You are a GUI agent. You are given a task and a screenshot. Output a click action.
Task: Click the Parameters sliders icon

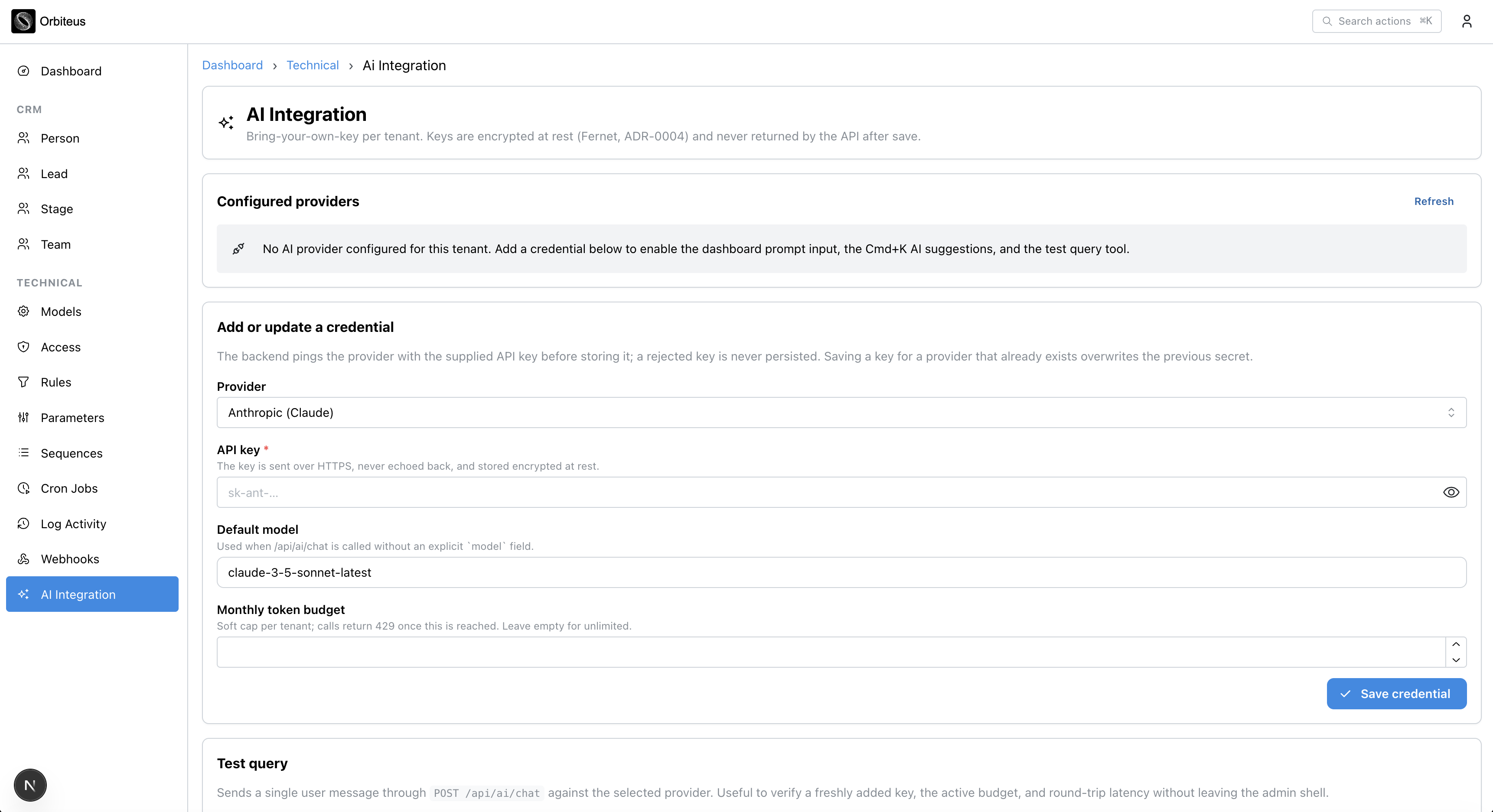pyautogui.click(x=24, y=418)
